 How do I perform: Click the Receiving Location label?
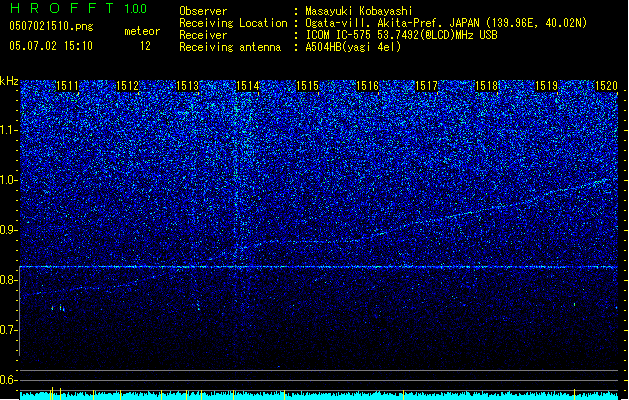[x=233, y=23]
